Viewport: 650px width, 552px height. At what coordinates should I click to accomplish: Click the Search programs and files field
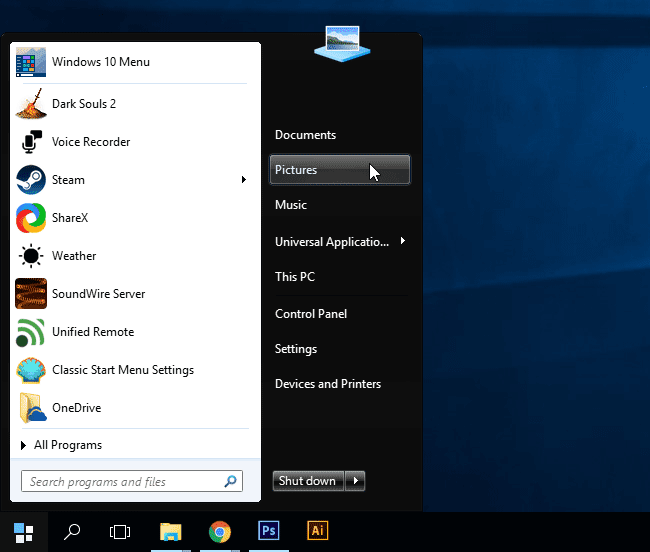[125, 482]
